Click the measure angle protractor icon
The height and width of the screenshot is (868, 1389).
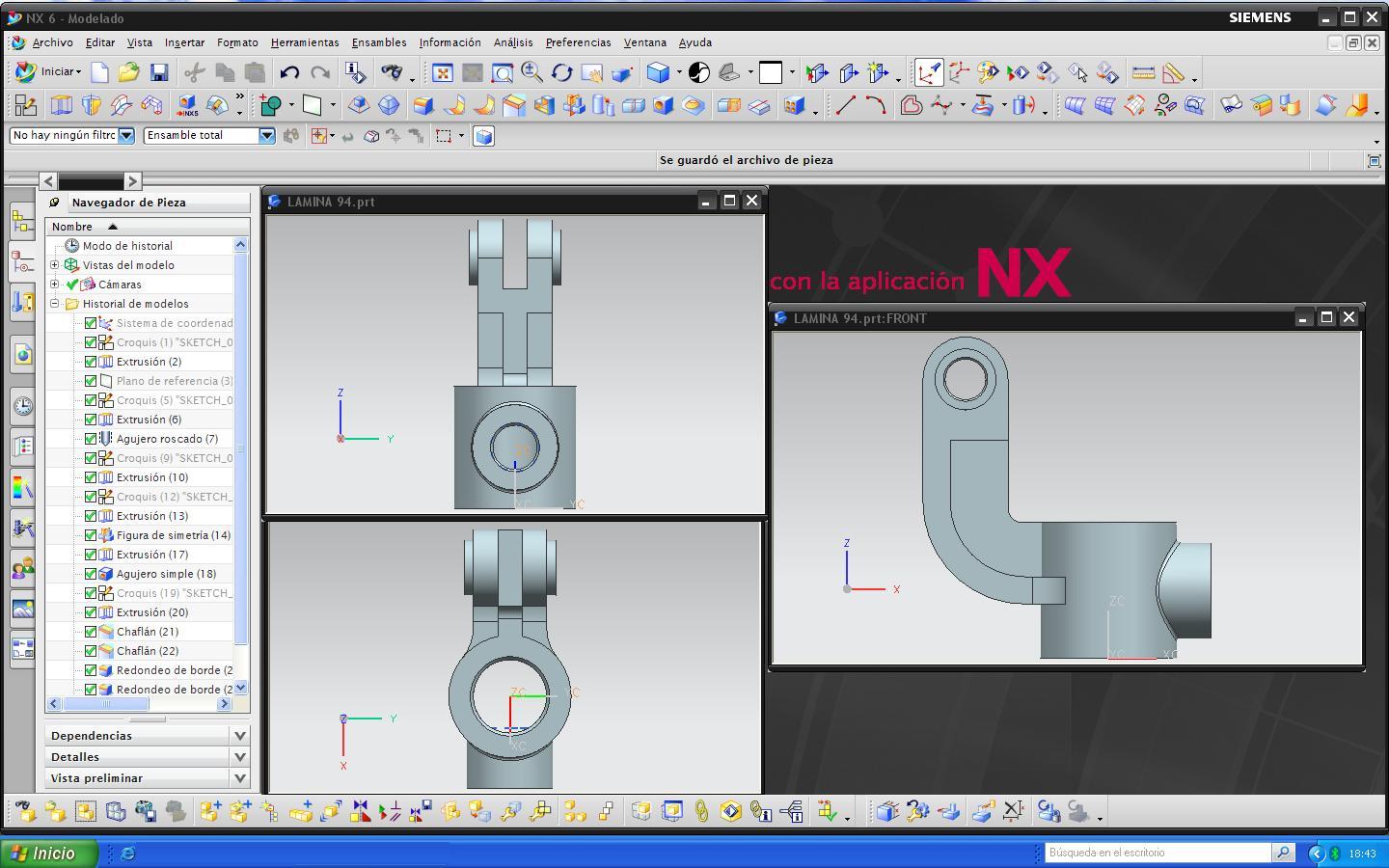[1173, 72]
